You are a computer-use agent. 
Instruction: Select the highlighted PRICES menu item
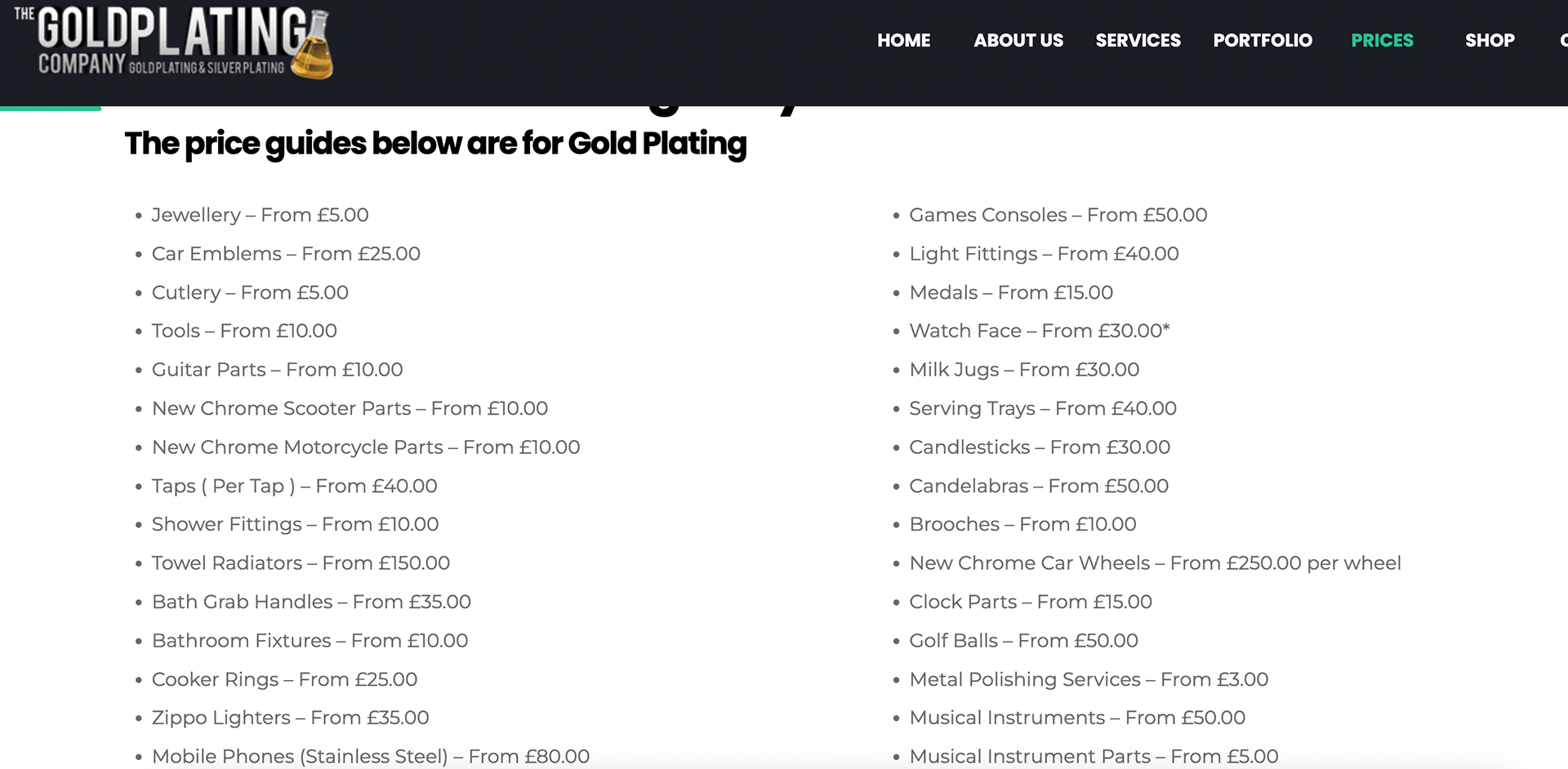point(1382,40)
